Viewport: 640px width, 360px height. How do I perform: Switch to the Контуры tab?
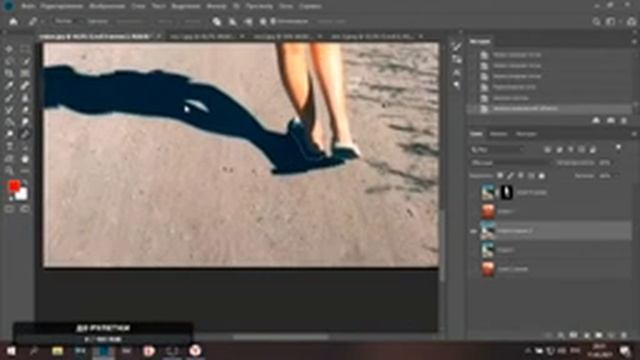[526, 134]
